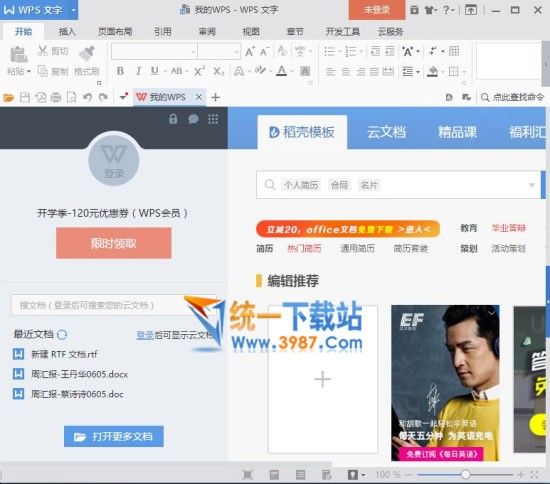Toggle strikethrough AB formatting
Viewport: 550px width, 484px height.
pyautogui.click(x=176, y=71)
